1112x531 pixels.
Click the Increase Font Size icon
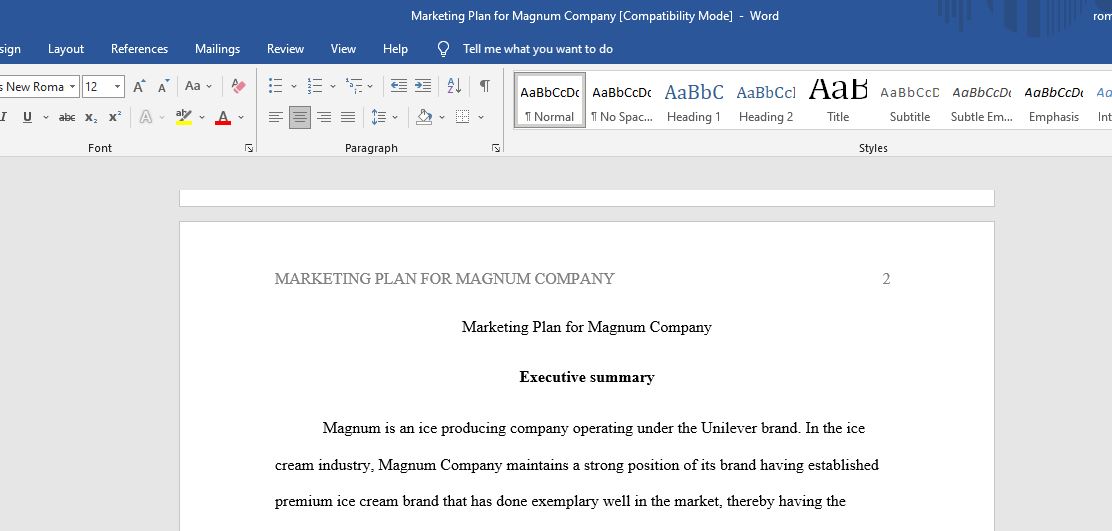140,86
